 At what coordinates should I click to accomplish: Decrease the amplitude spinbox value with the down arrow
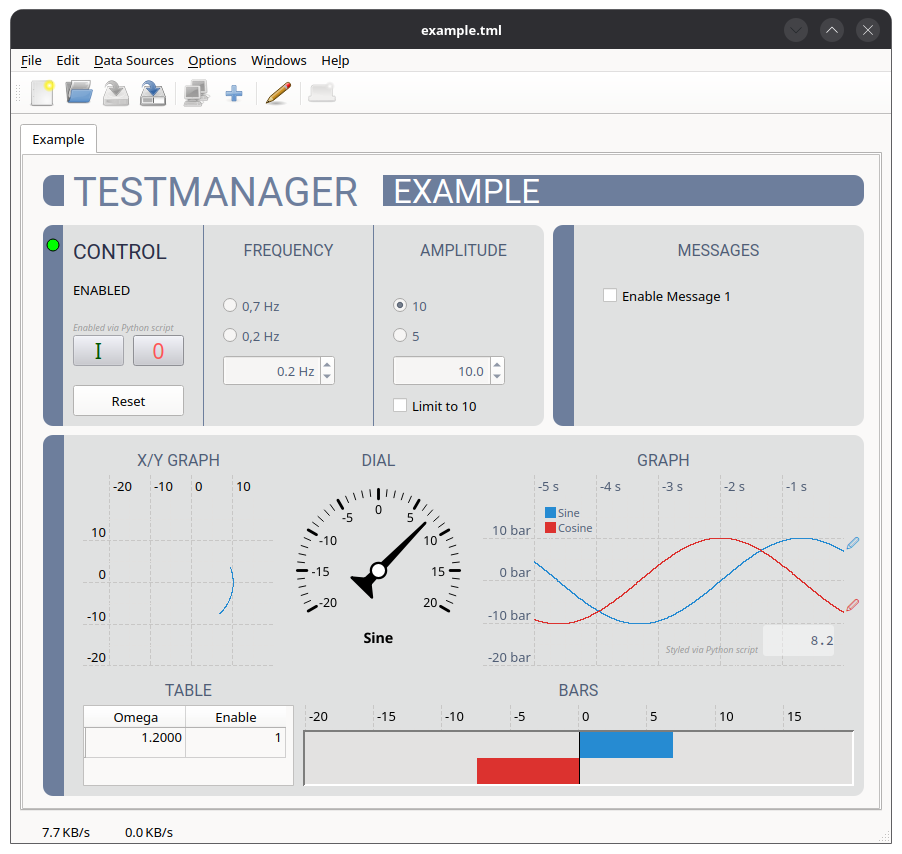pos(498,377)
